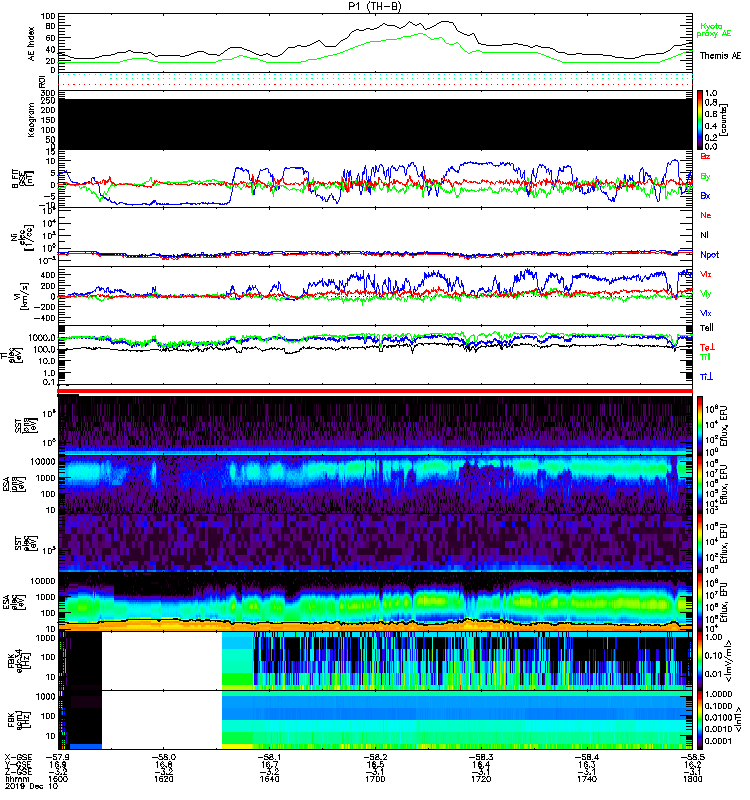Screen dimensions: 750x800
Task: Click the AE Index axis label
Action: coord(32,44)
